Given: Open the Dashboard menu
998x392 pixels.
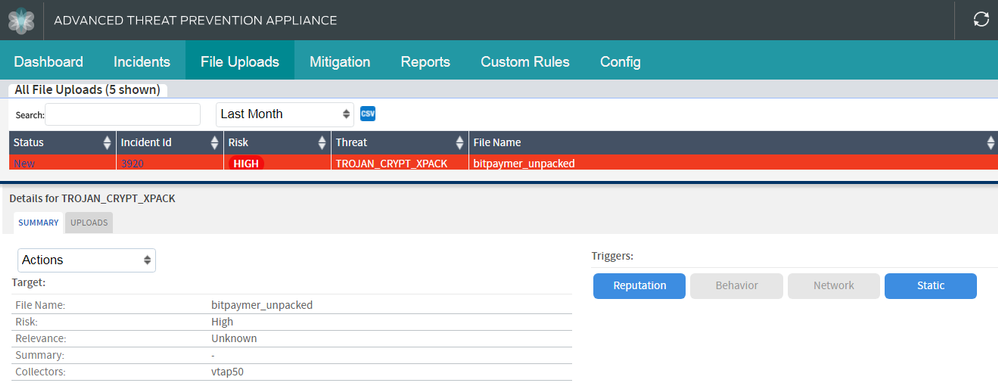Looking at the screenshot, I should (48, 62).
